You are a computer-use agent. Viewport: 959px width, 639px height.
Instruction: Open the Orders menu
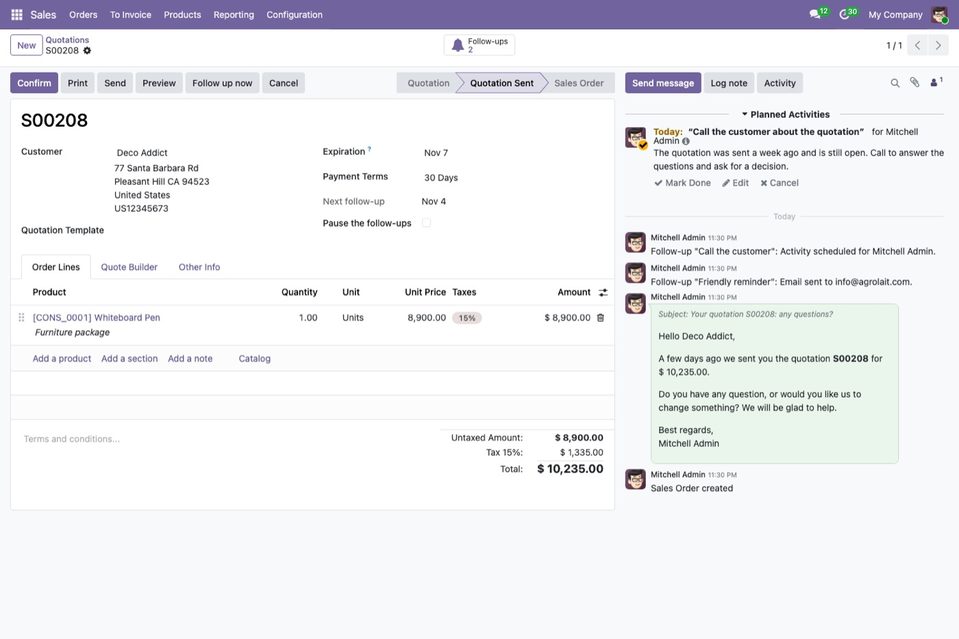pyautogui.click(x=83, y=15)
